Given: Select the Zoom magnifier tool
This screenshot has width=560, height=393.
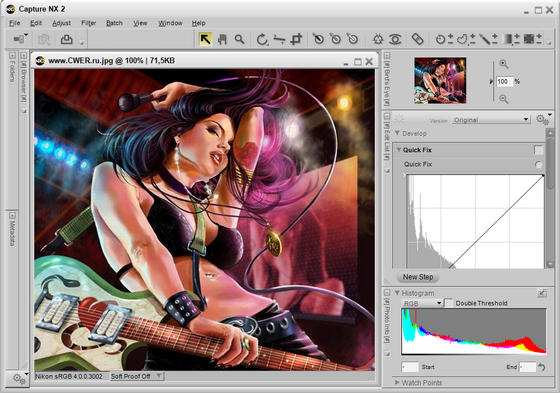Looking at the screenshot, I should pos(240,39).
